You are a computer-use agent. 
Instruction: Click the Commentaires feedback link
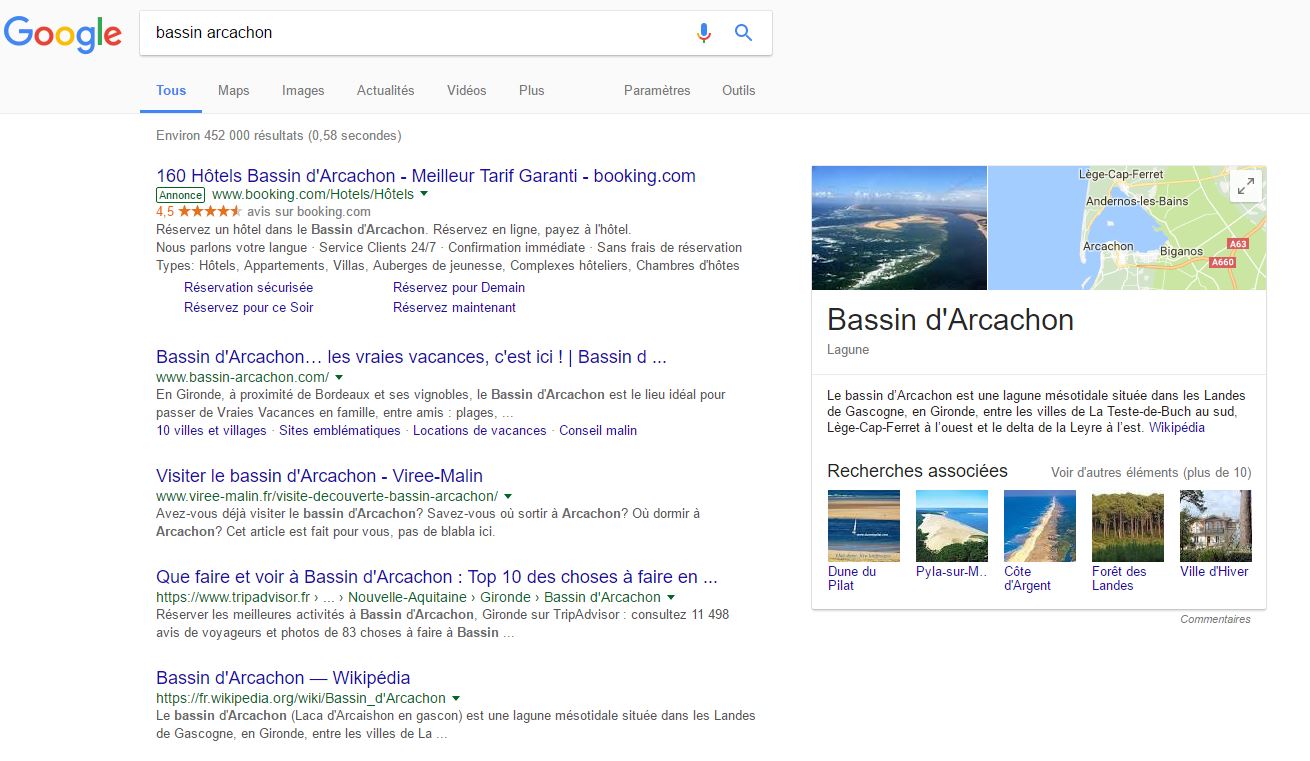(x=1215, y=619)
